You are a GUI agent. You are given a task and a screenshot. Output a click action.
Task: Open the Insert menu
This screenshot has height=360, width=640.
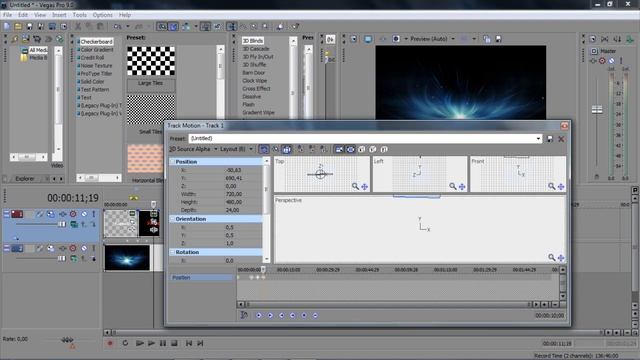coord(59,15)
